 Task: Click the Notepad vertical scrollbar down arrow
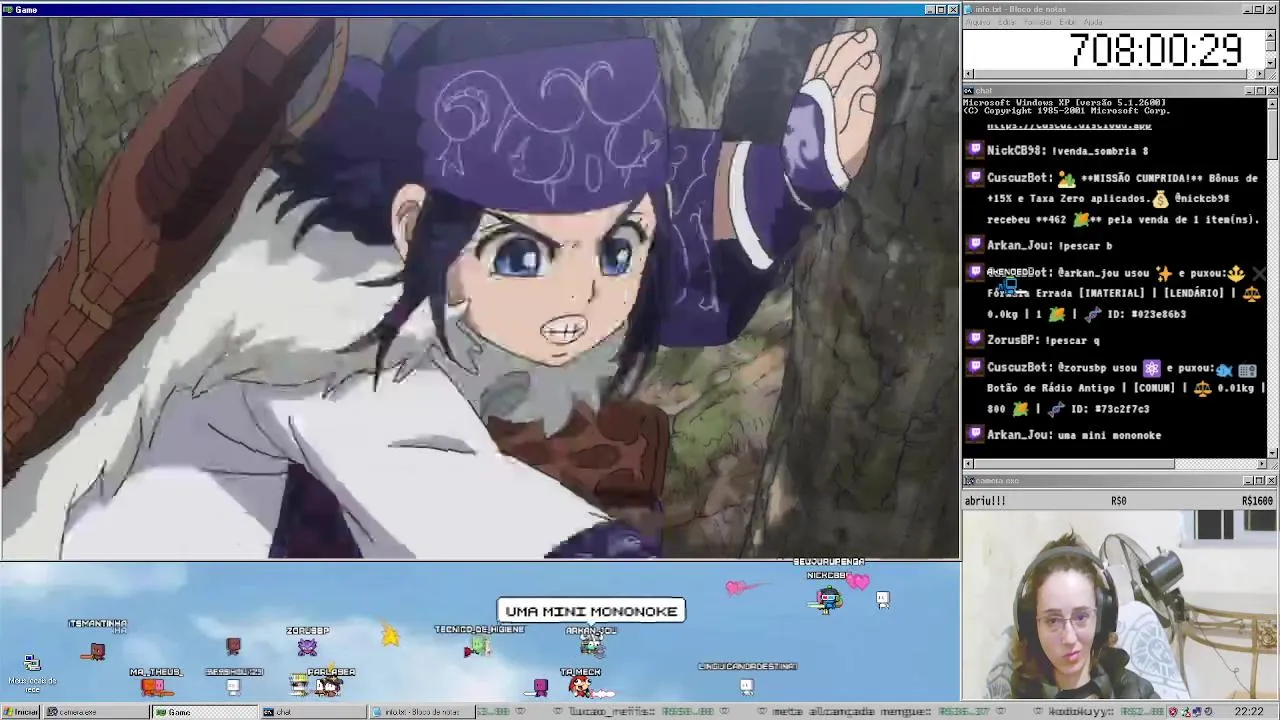click(1272, 64)
